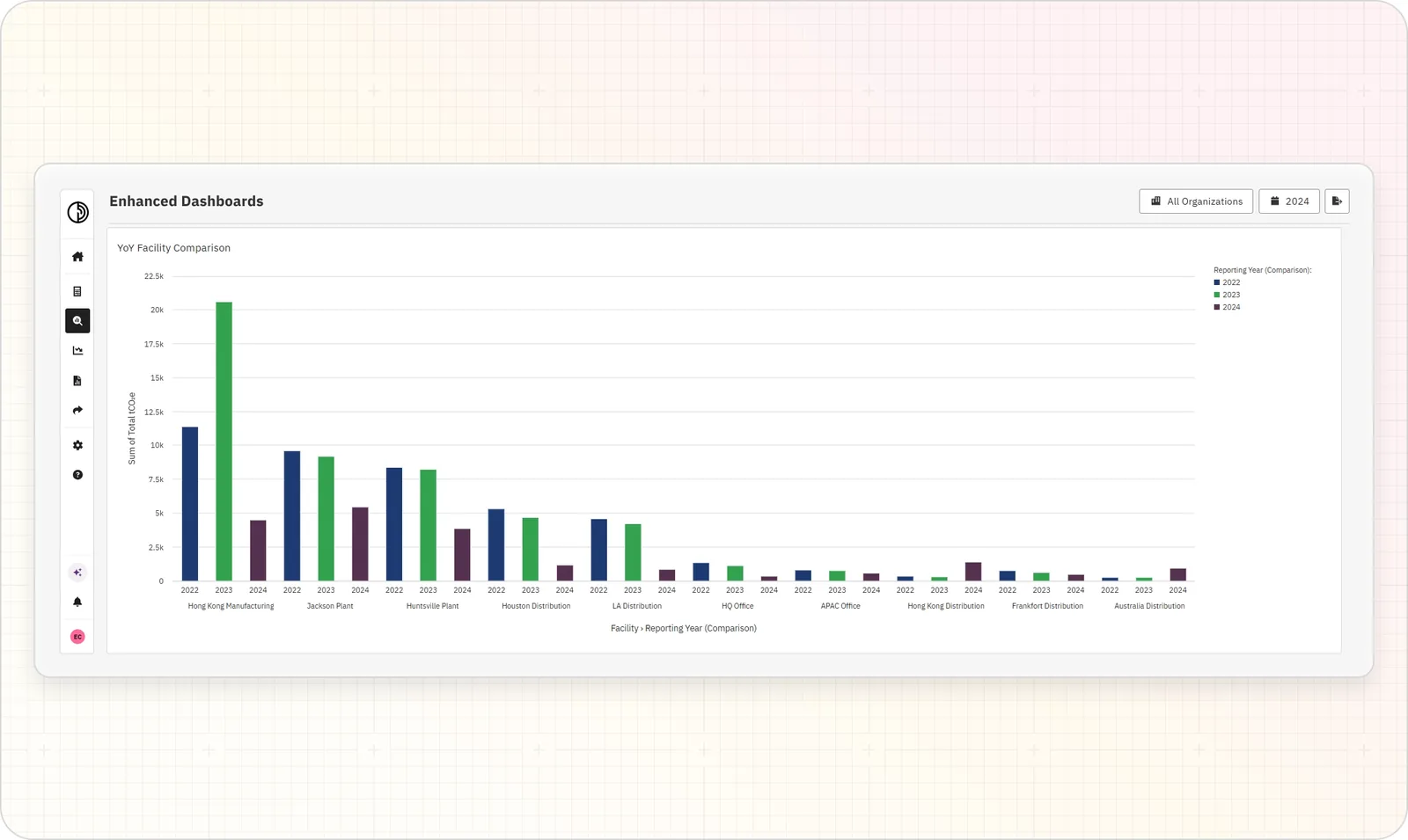
Task: Select Jackson Plant 2023 bar
Action: point(326,519)
